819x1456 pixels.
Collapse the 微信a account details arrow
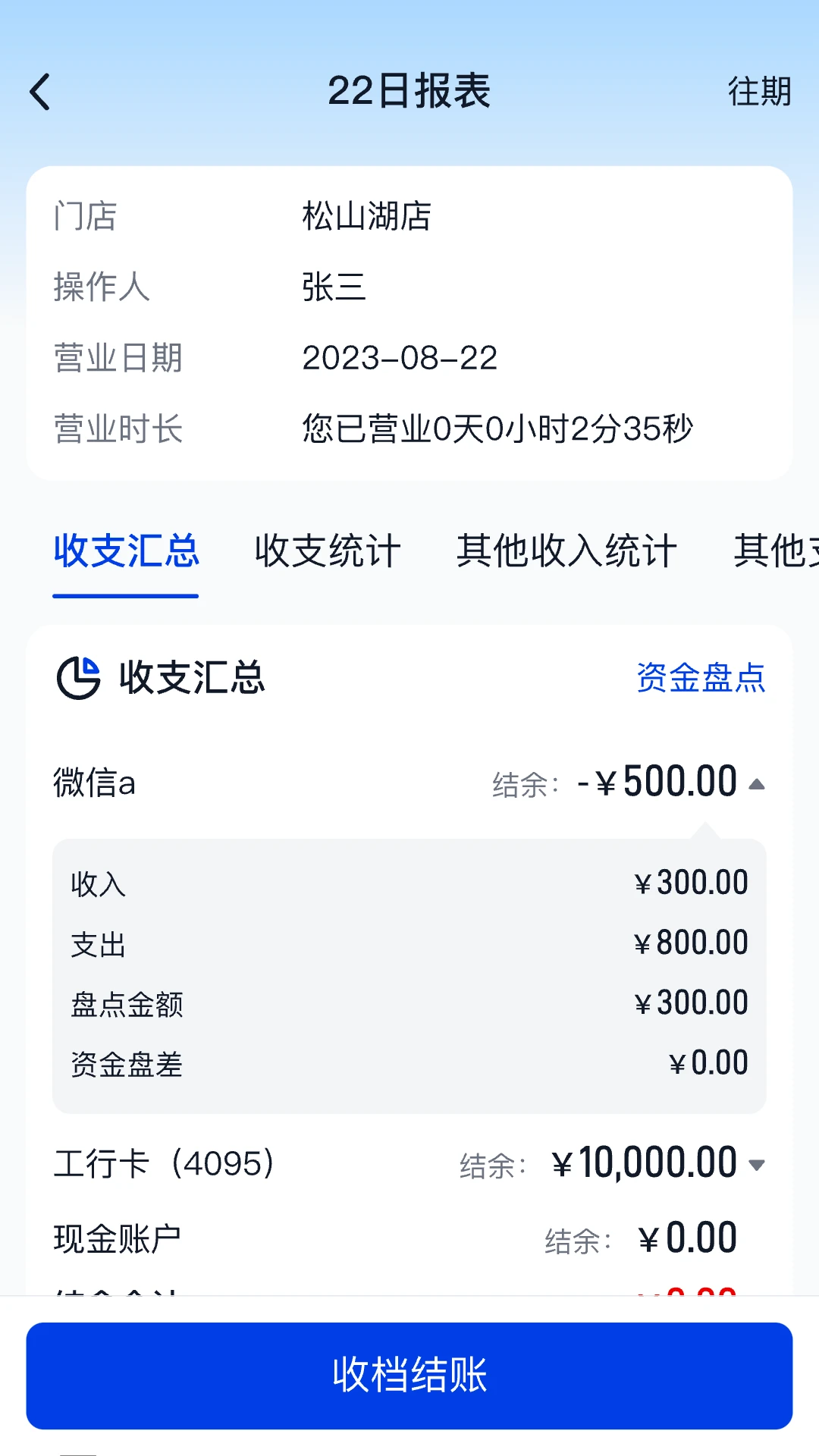pos(757,784)
